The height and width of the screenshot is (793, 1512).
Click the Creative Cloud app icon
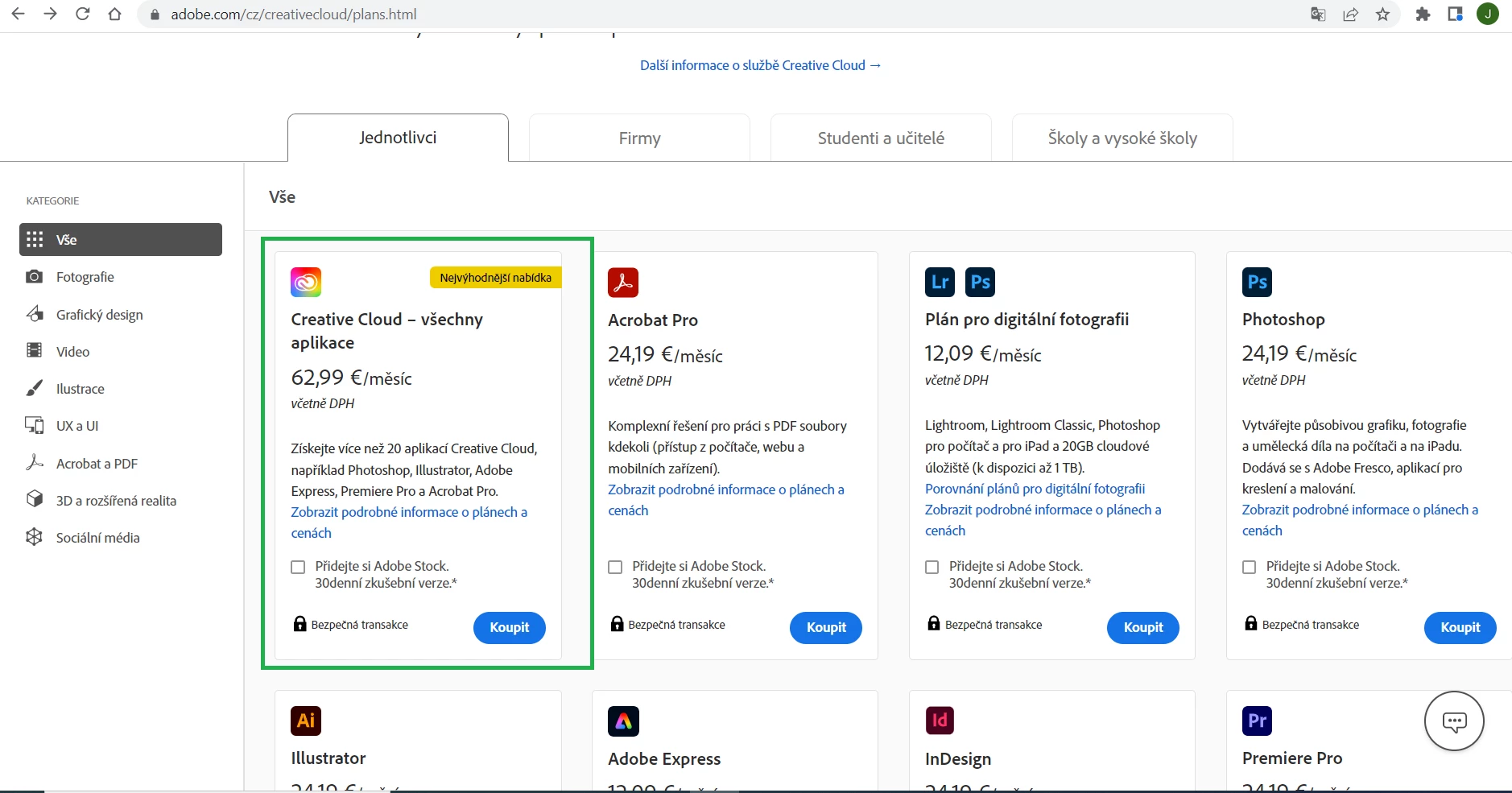[x=306, y=282]
